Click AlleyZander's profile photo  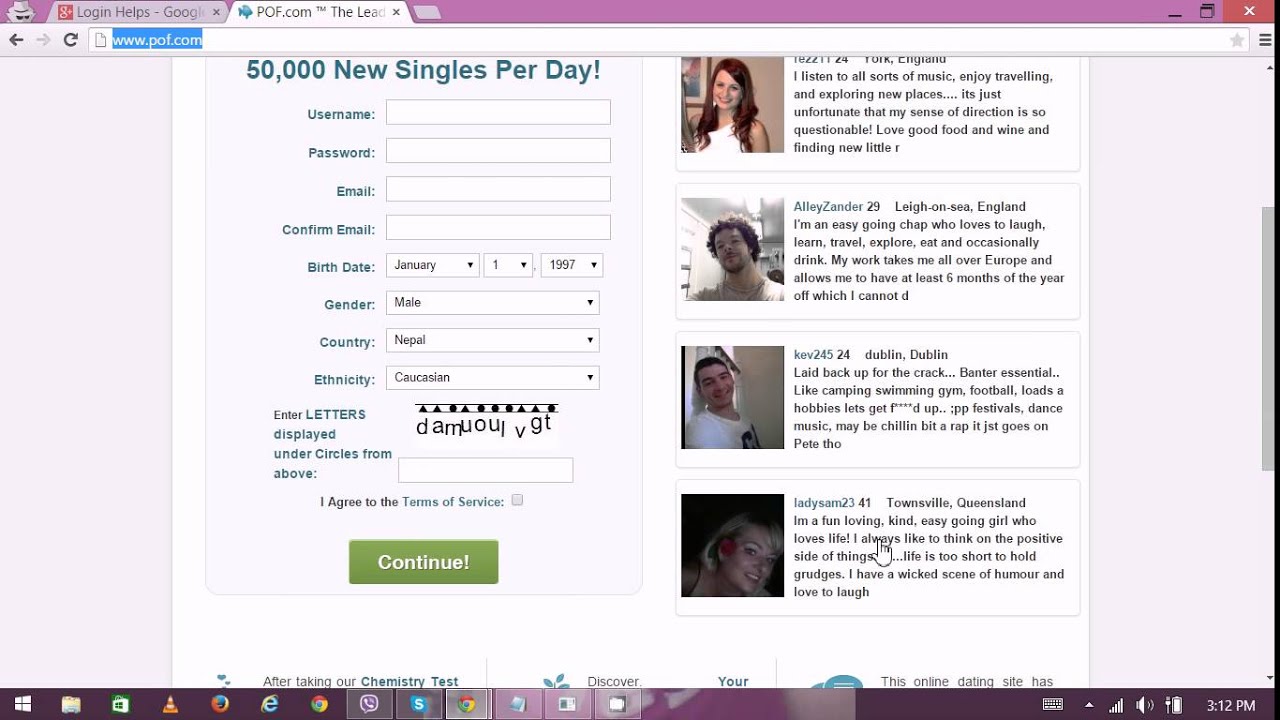click(732, 249)
